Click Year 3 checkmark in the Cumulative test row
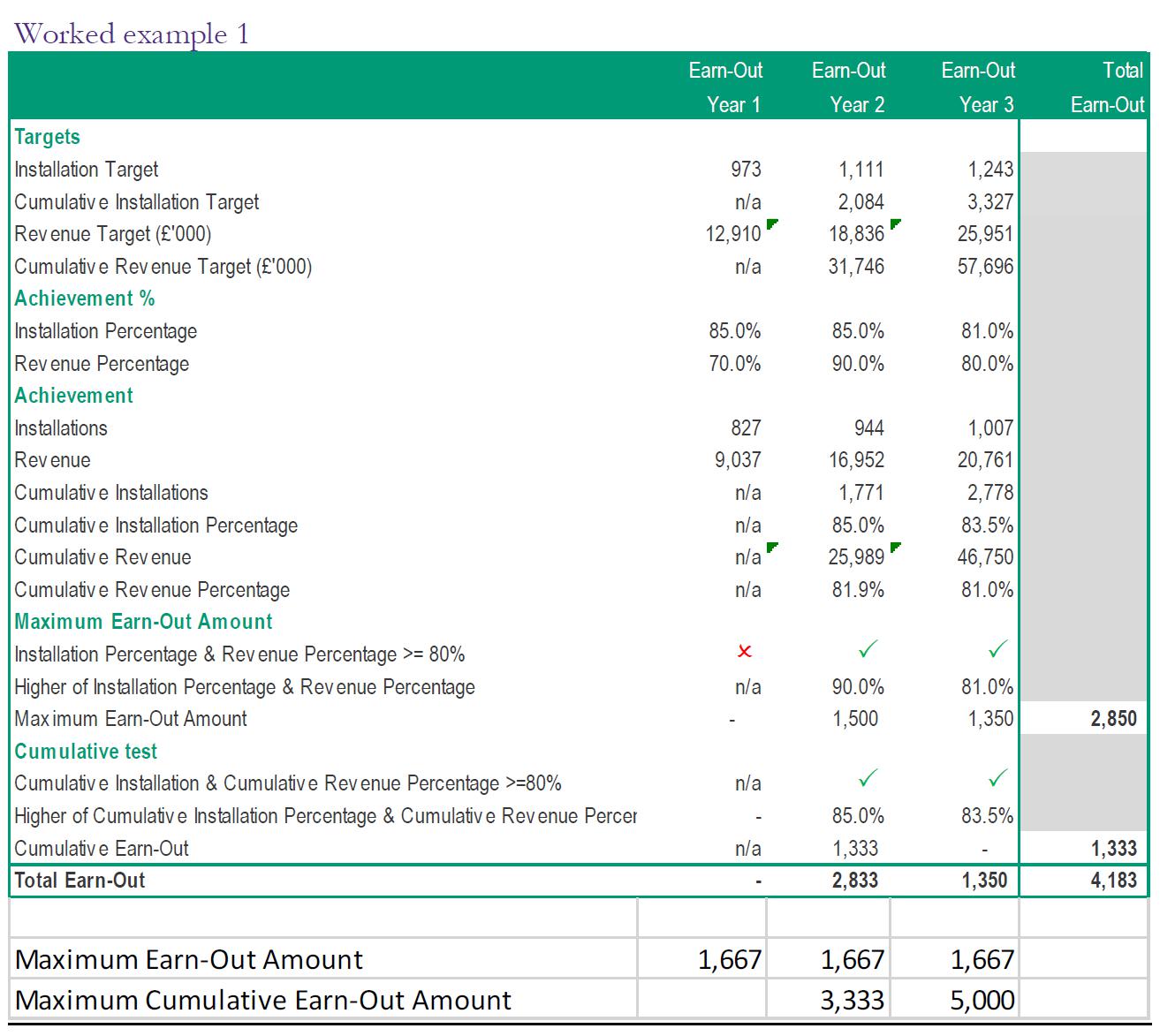This screenshot has height=1036, width=1160. click(997, 779)
